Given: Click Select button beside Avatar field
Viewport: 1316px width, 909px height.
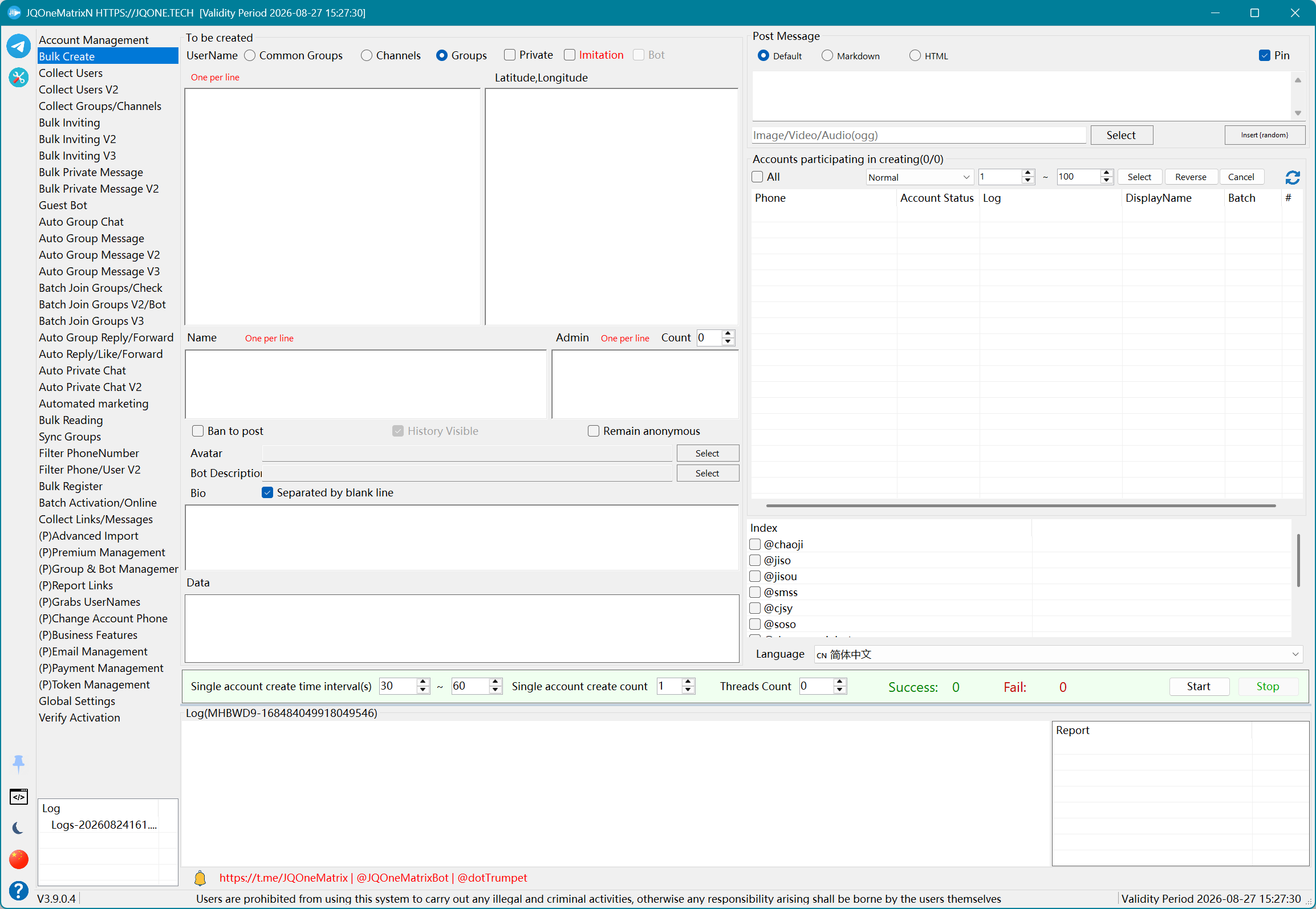Looking at the screenshot, I should [x=707, y=453].
